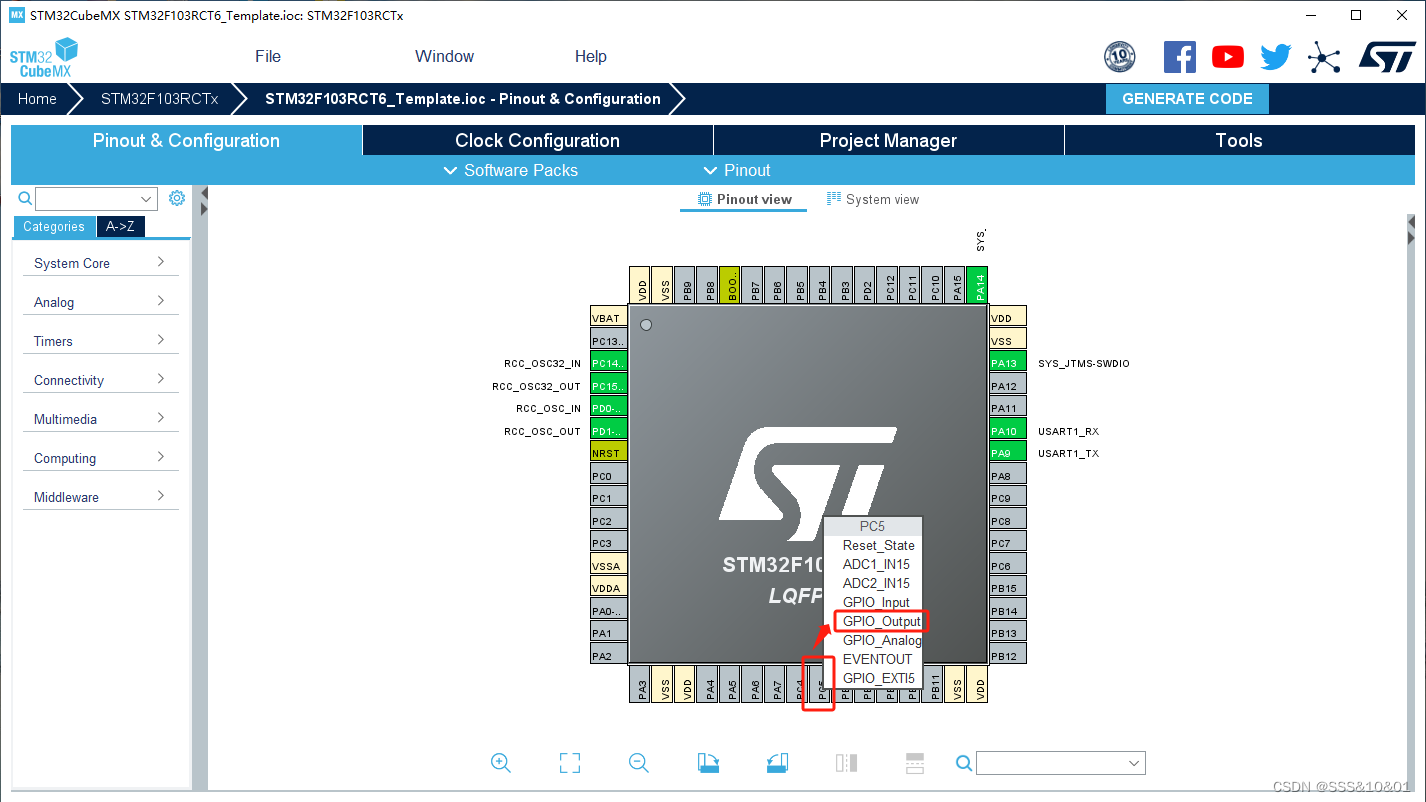Screen dimensions: 1426x802
Task: Click the horizontal split view icon
Action: (915, 763)
